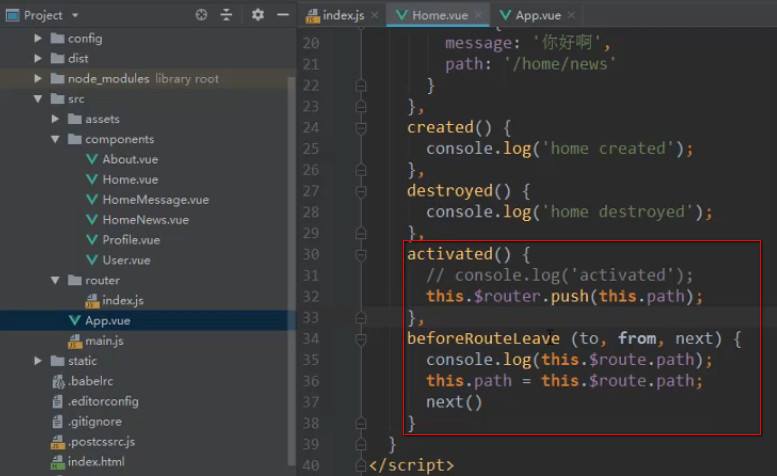
Task: Hide the Project panel with minus icon
Action: (x=283, y=15)
